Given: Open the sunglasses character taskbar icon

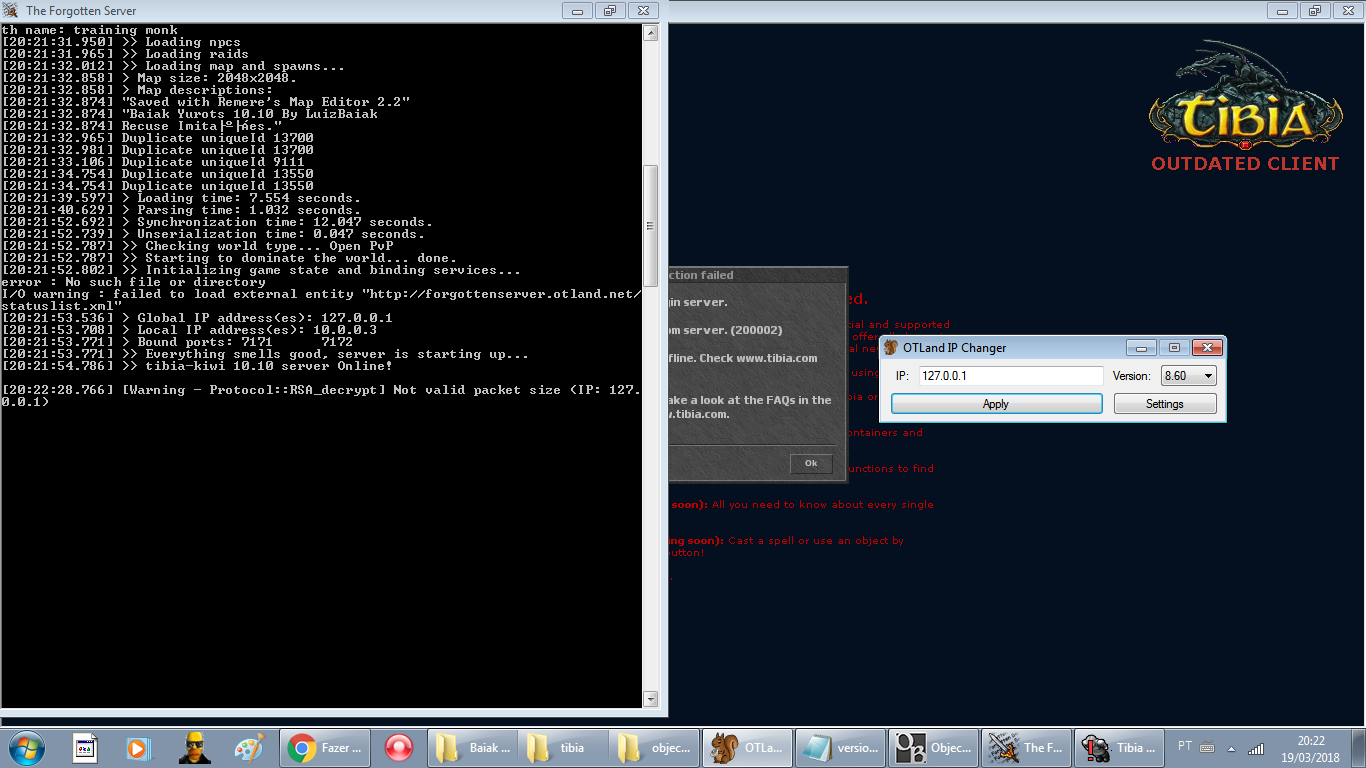Looking at the screenshot, I should [x=194, y=747].
